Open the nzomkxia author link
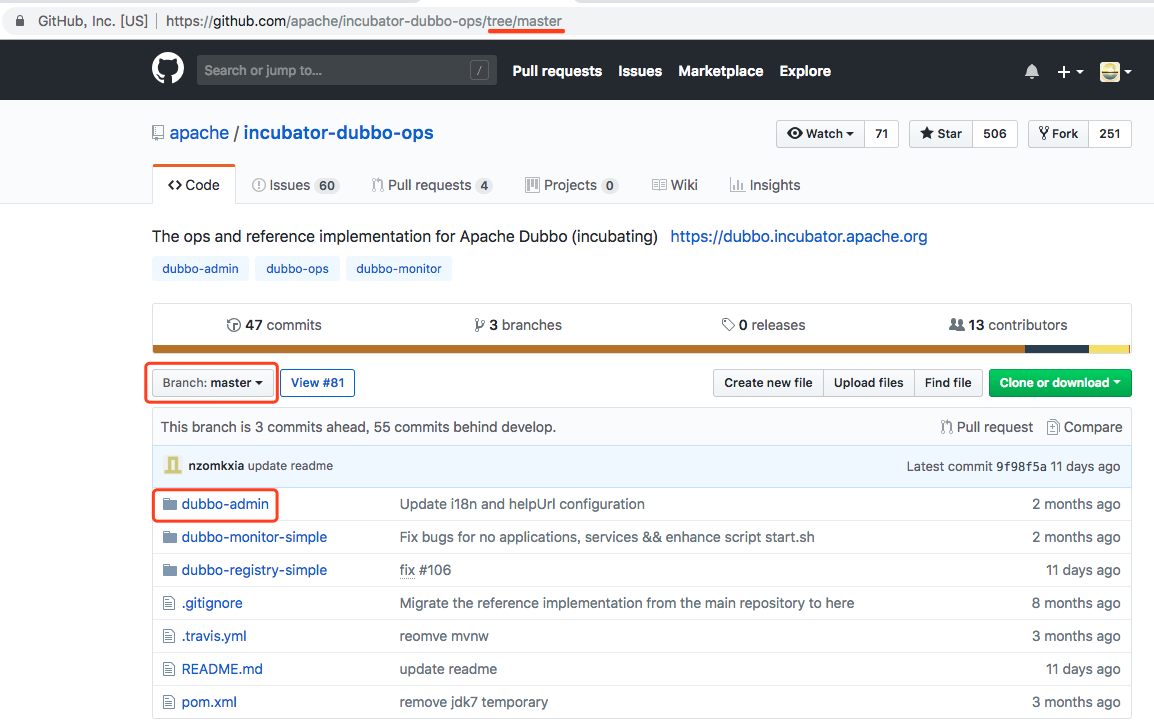The height and width of the screenshot is (727, 1154). 216,466
